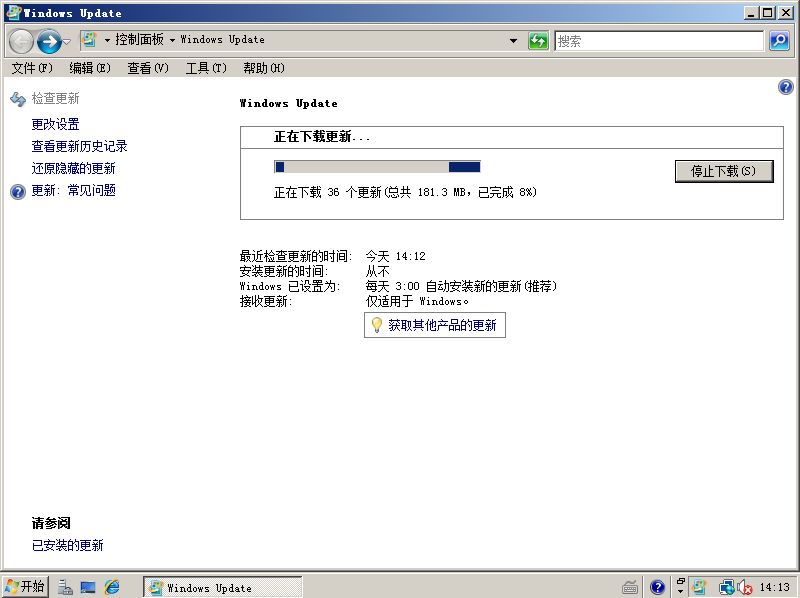Open the 帮助(H) menu

pos(264,68)
